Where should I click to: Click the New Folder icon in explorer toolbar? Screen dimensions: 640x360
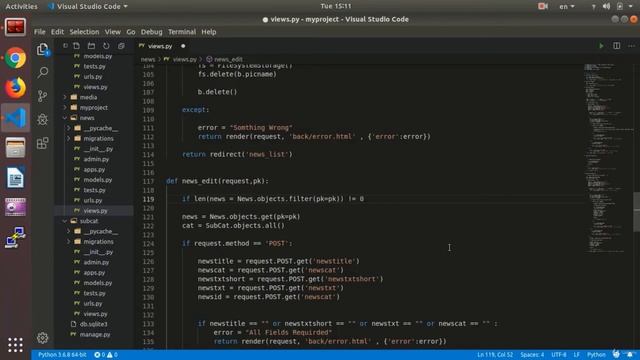pyautogui.click(x=91, y=46)
